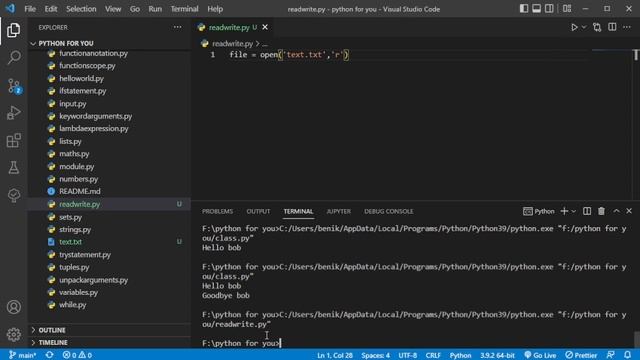The width and height of the screenshot is (640, 360).
Task: Change line ending via CRLF item
Action: [x=433, y=355]
